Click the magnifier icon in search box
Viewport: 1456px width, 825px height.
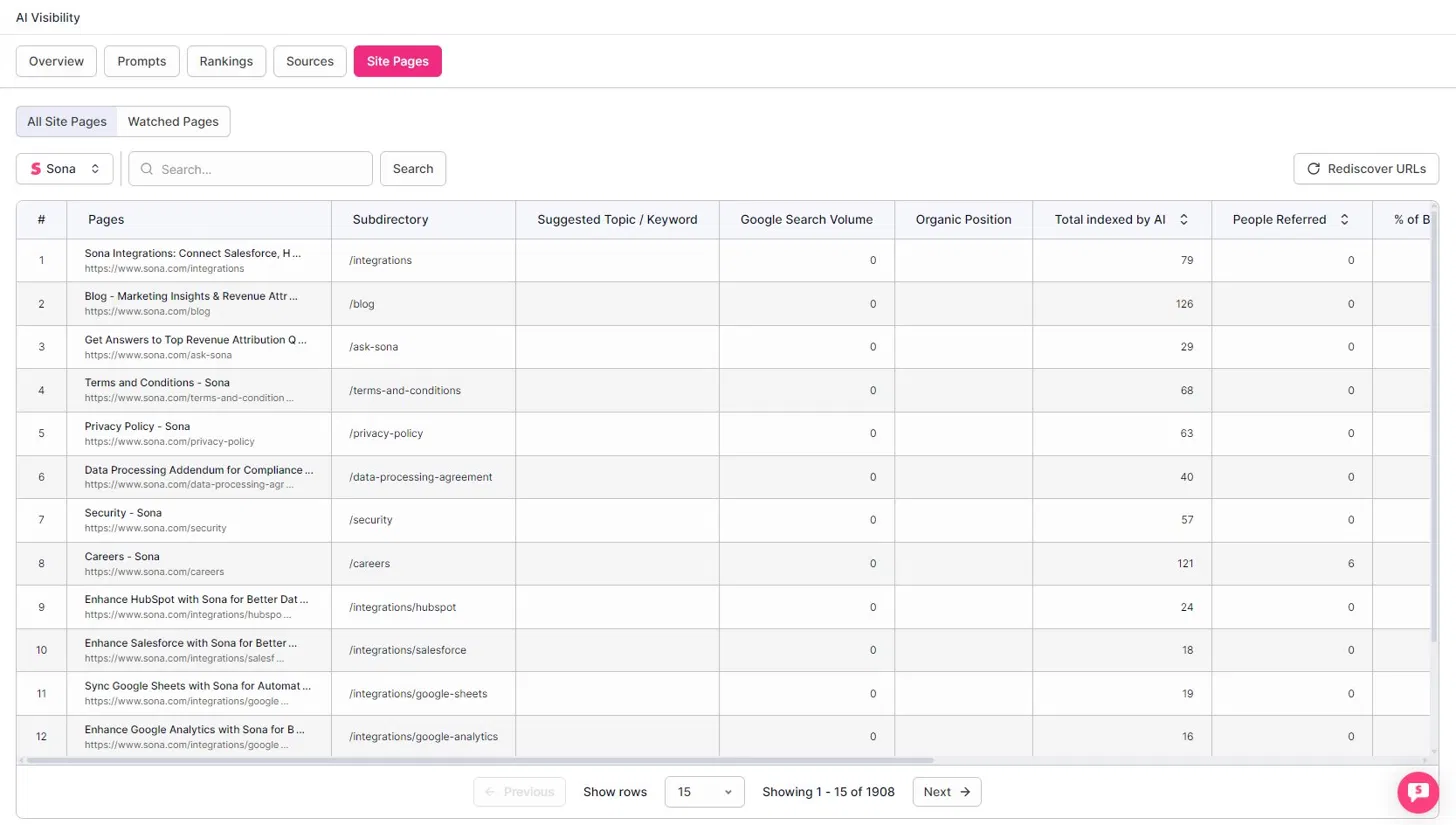click(147, 169)
